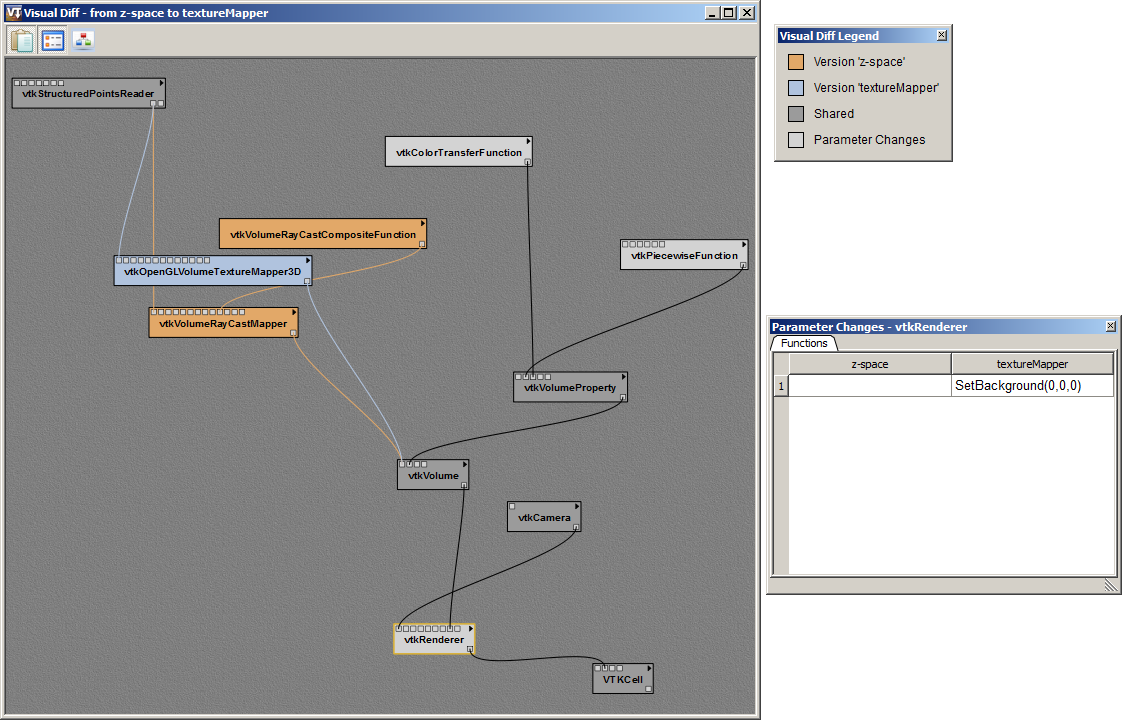Open vtkColorTransferFunction module triangle menu

[528, 142]
